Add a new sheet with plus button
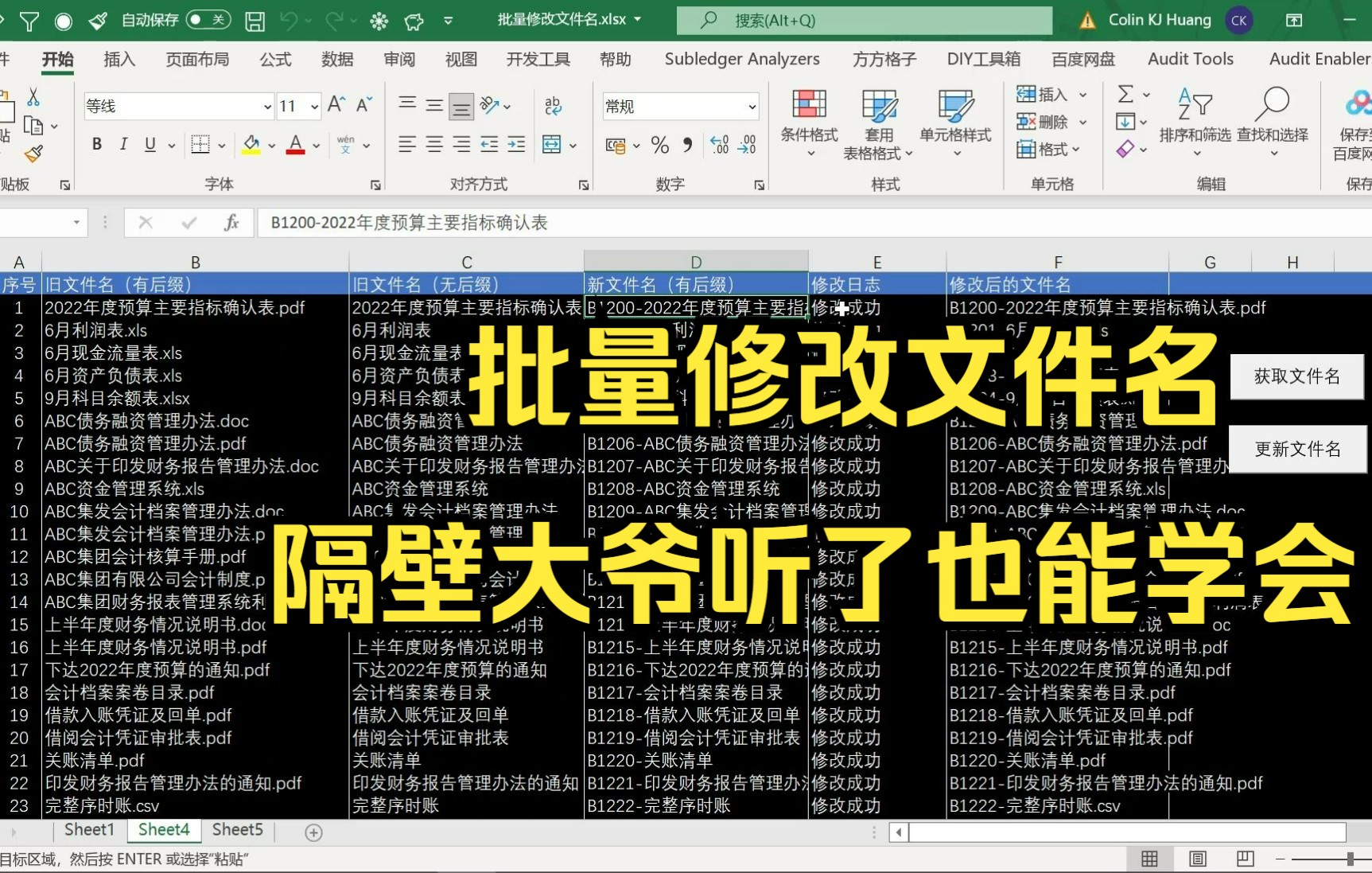 (x=313, y=832)
